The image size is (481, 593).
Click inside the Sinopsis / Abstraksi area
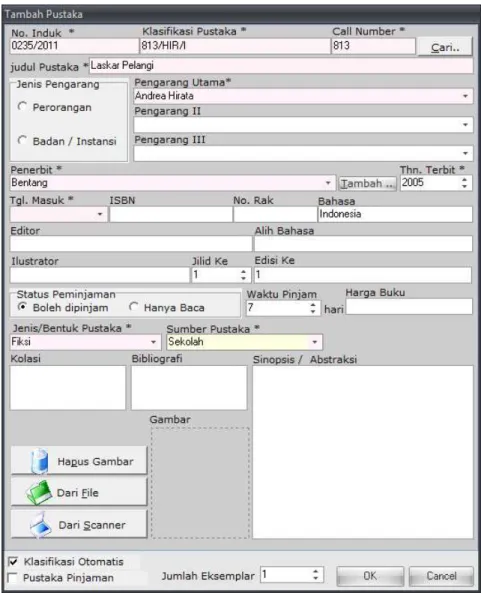coord(363,452)
